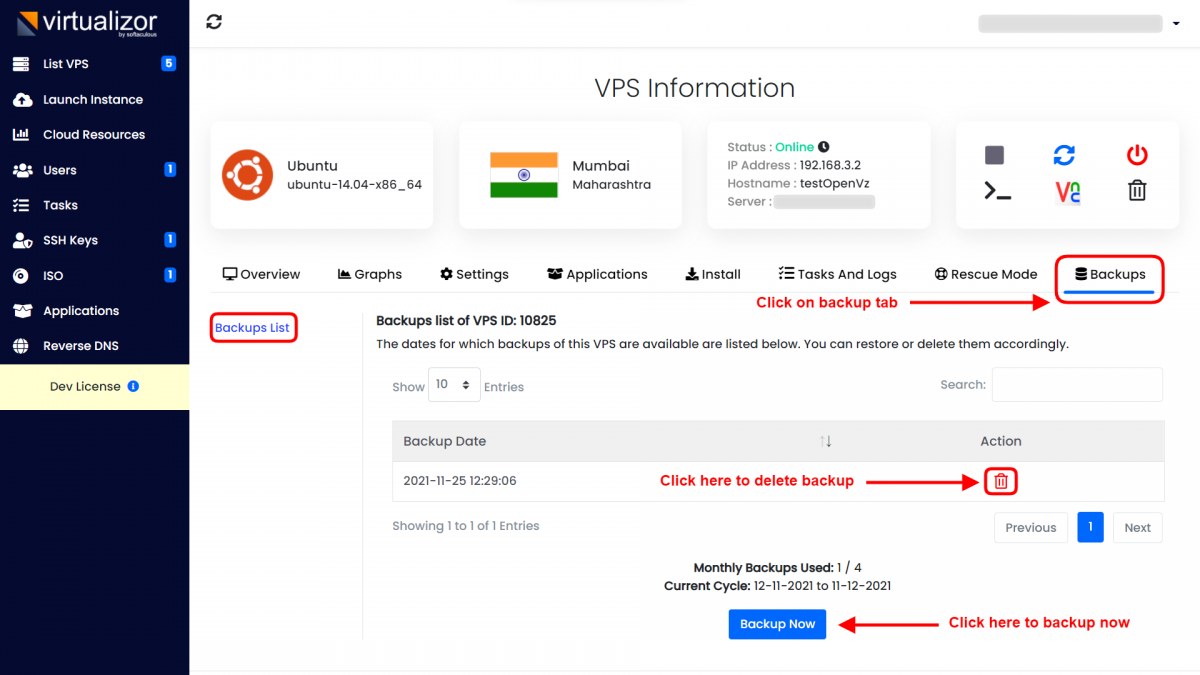Open the VNC console for this VPS
Screen dimensions: 1200x675
click(1065, 189)
